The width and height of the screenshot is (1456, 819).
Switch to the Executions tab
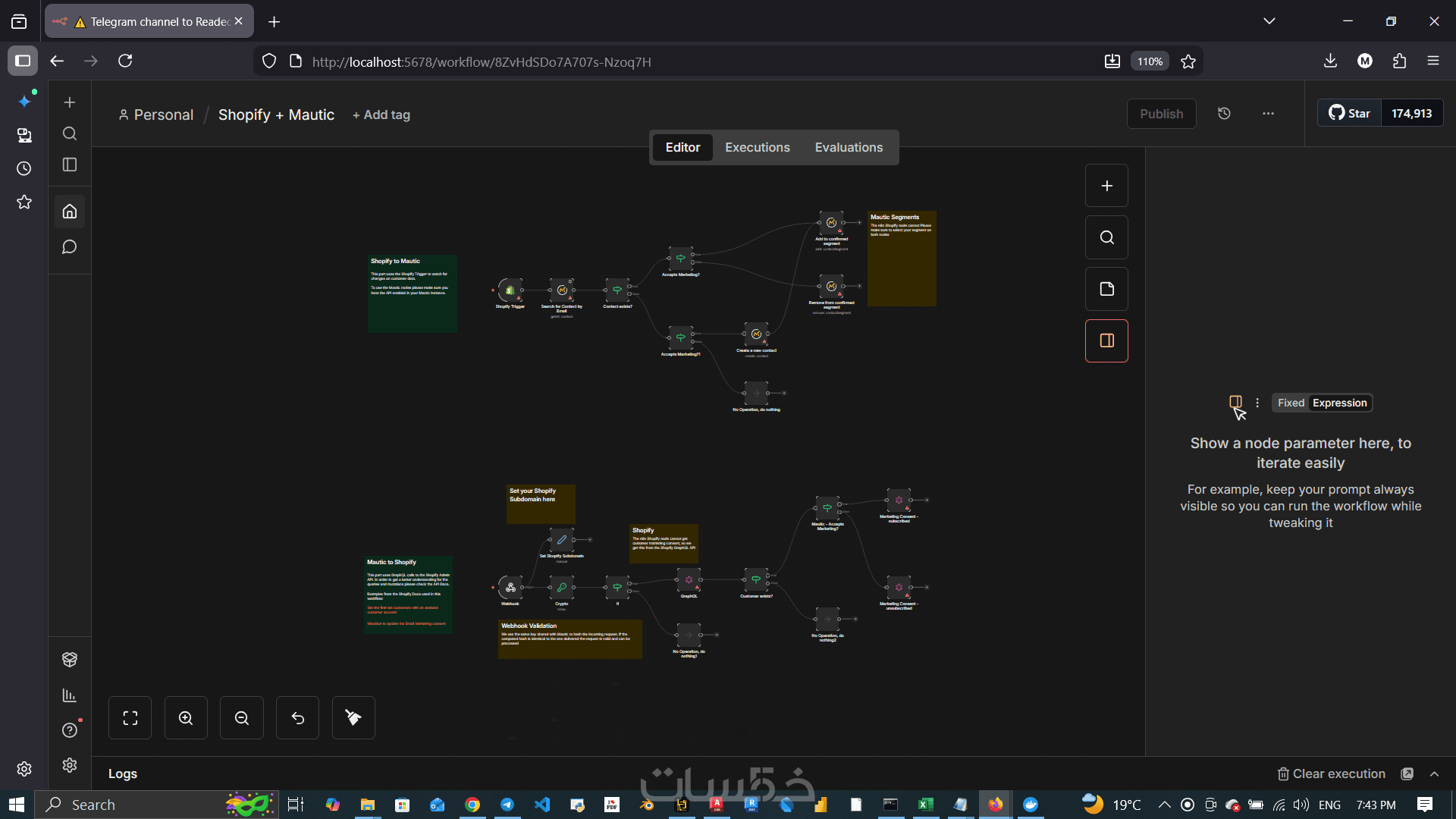[x=757, y=147]
